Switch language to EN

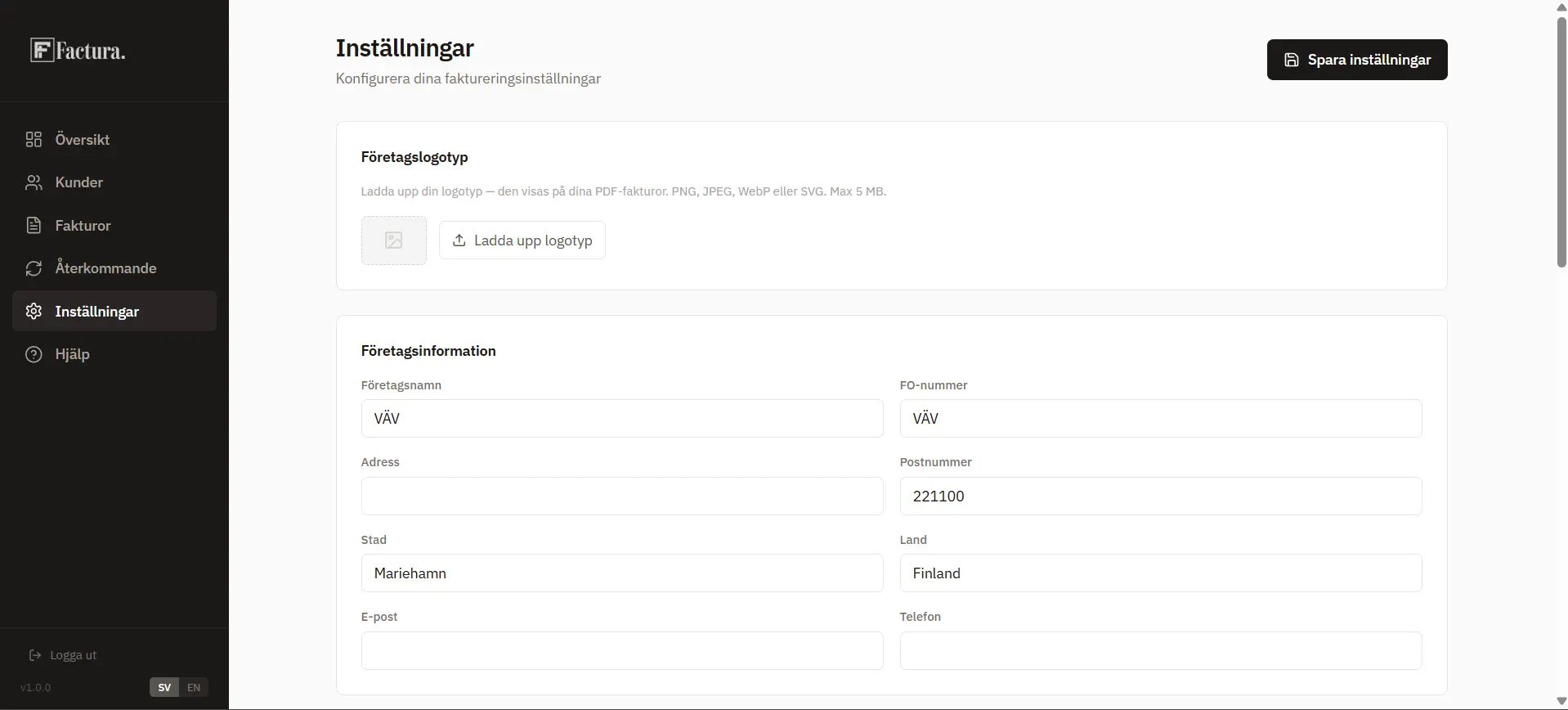pos(194,687)
